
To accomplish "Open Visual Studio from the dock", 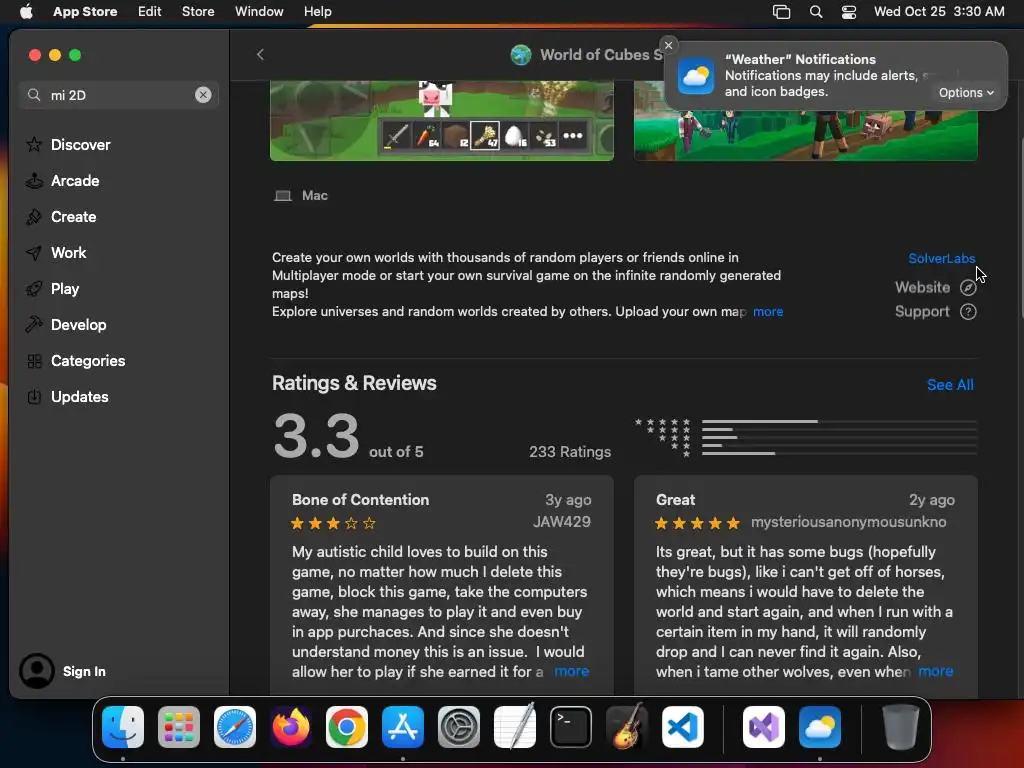I will click(x=763, y=727).
